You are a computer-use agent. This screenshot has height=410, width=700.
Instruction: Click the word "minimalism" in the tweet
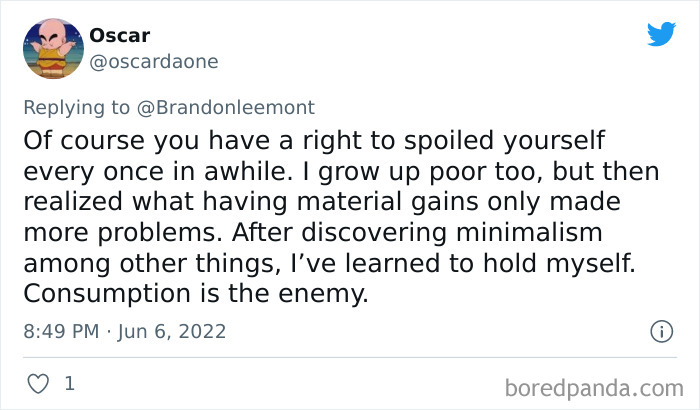[x=529, y=232]
